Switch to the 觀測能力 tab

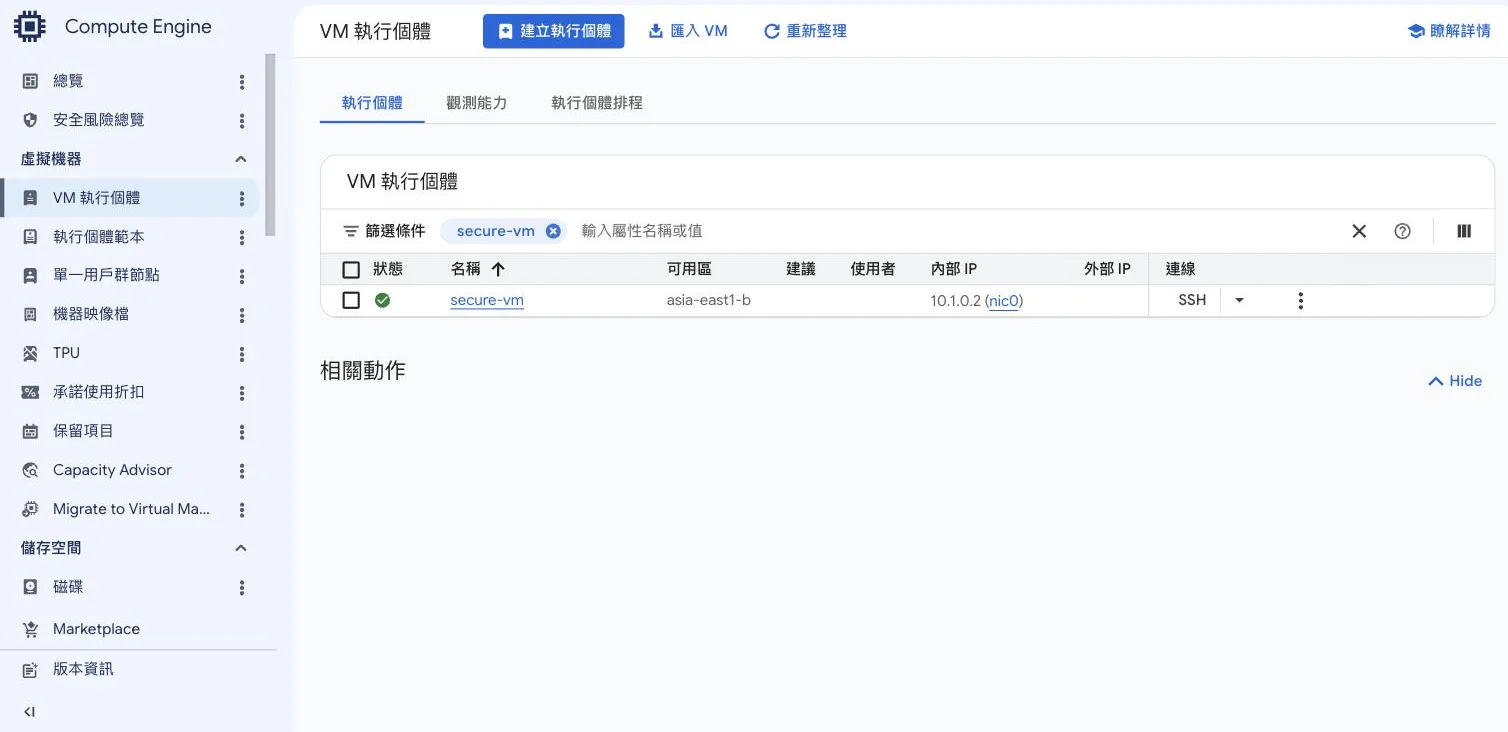[477, 103]
